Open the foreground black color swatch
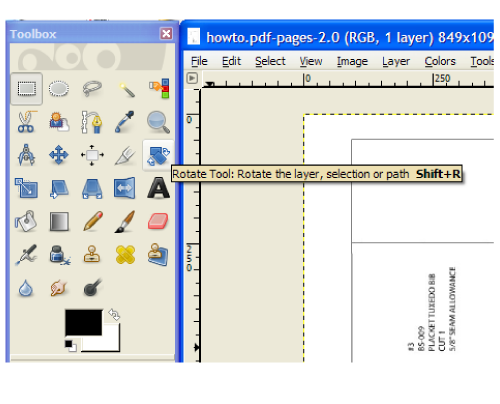This screenshot has width=500, height=404. coord(83,322)
